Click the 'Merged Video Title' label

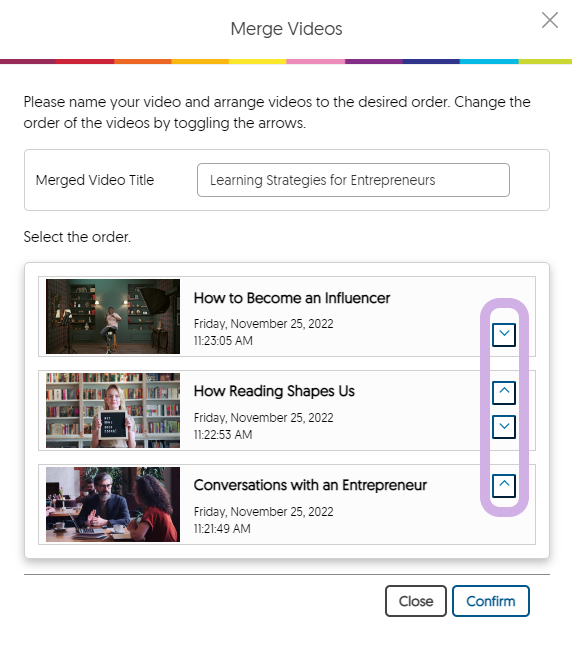point(95,180)
